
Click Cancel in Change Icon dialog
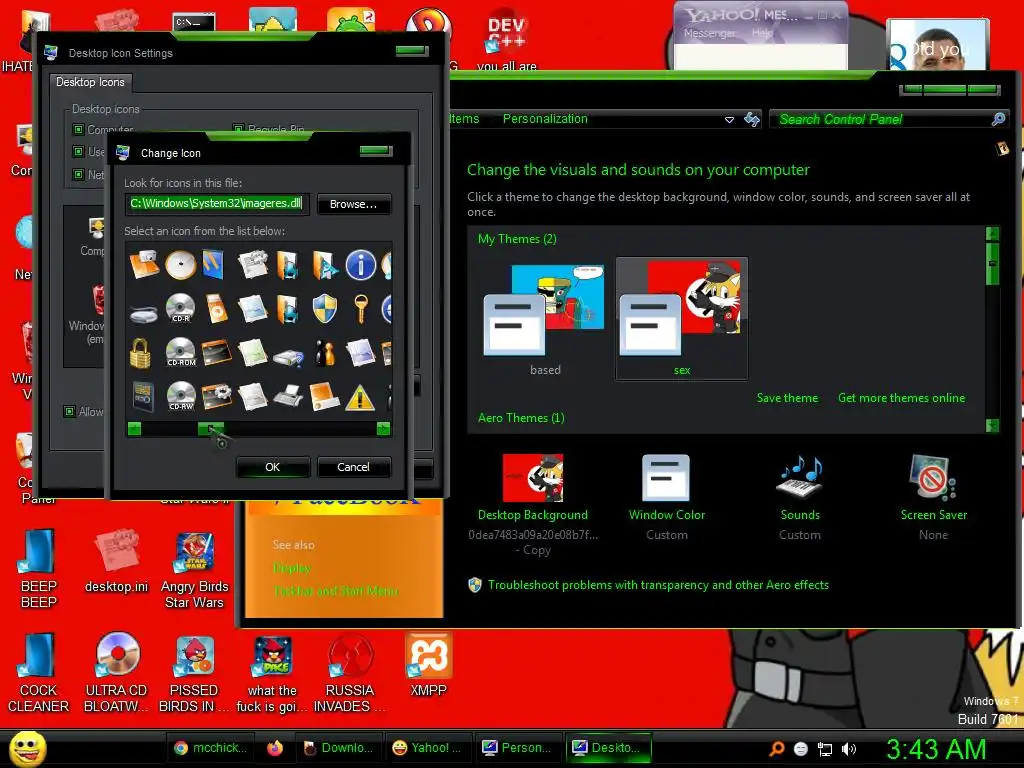pyautogui.click(x=353, y=467)
